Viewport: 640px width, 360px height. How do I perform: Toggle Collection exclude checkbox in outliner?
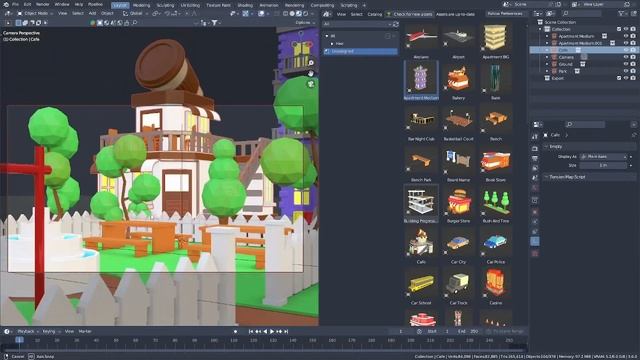point(619,29)
